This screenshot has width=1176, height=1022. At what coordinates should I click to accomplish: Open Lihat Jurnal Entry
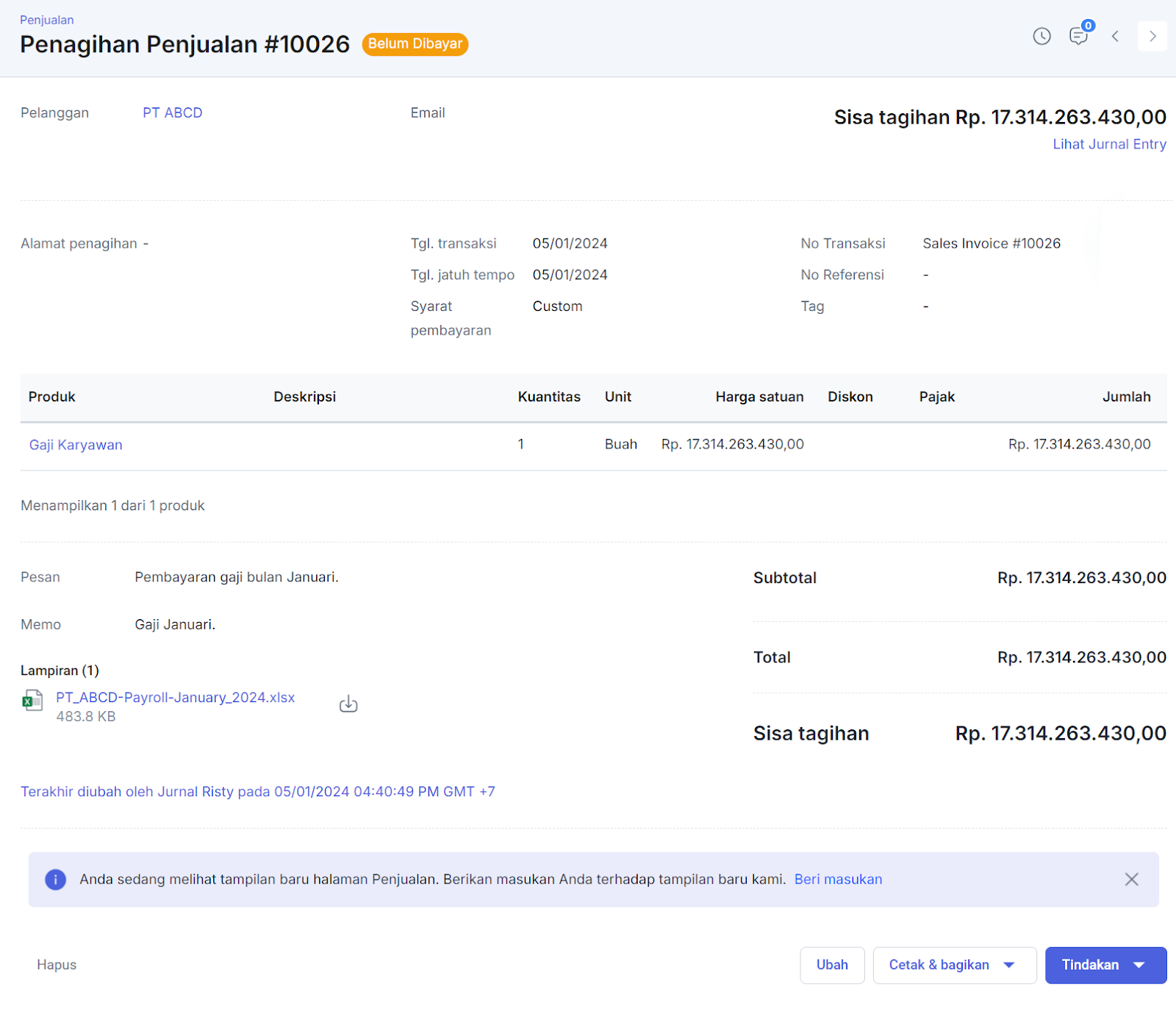point(1109,144)
